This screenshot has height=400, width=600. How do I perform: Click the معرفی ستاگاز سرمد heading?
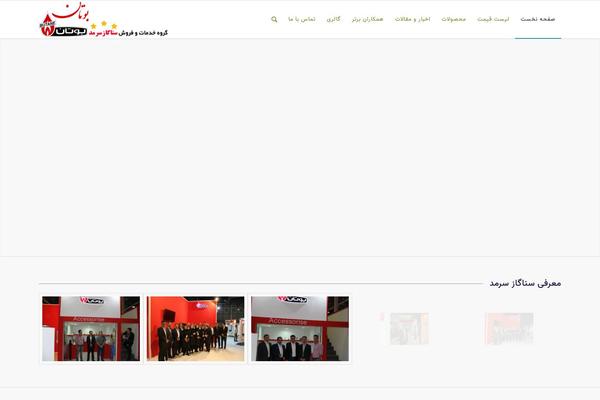point(525,283)
